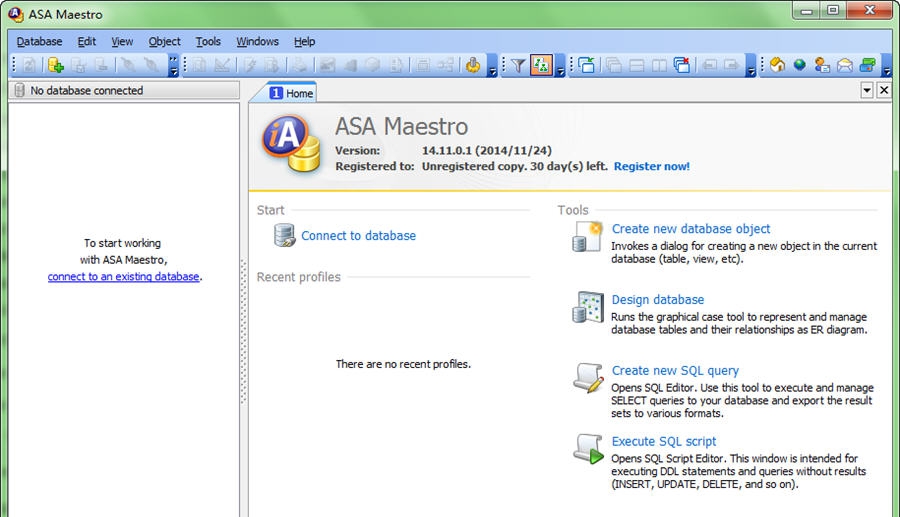Click the Design database icon
This screenshot has height=517, width=900.
click(588, 307)
